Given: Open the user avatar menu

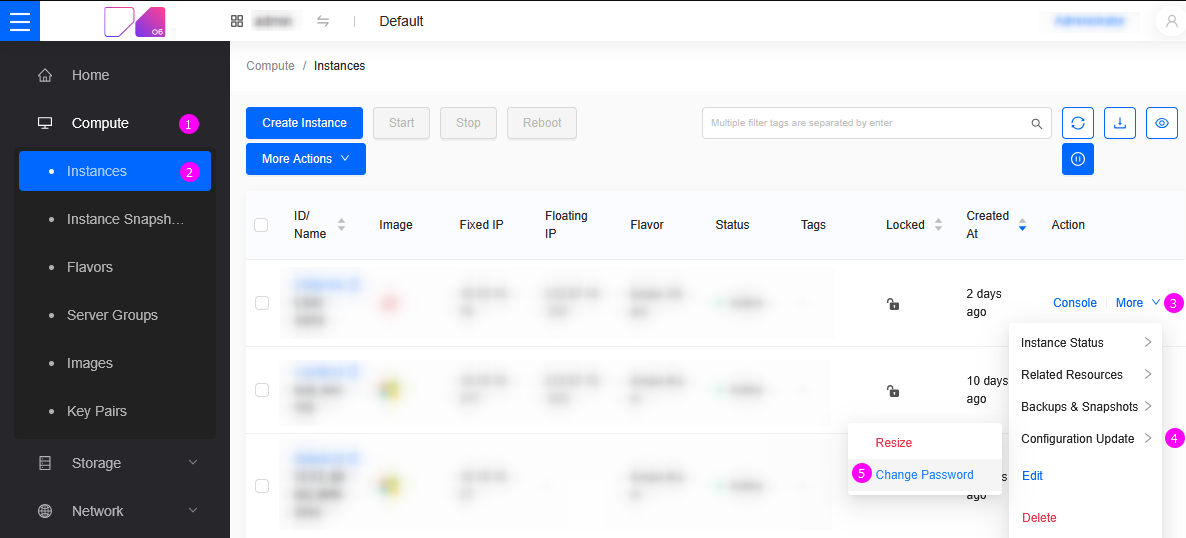Looking at the screenshot, I should [x=1170, y=21].
